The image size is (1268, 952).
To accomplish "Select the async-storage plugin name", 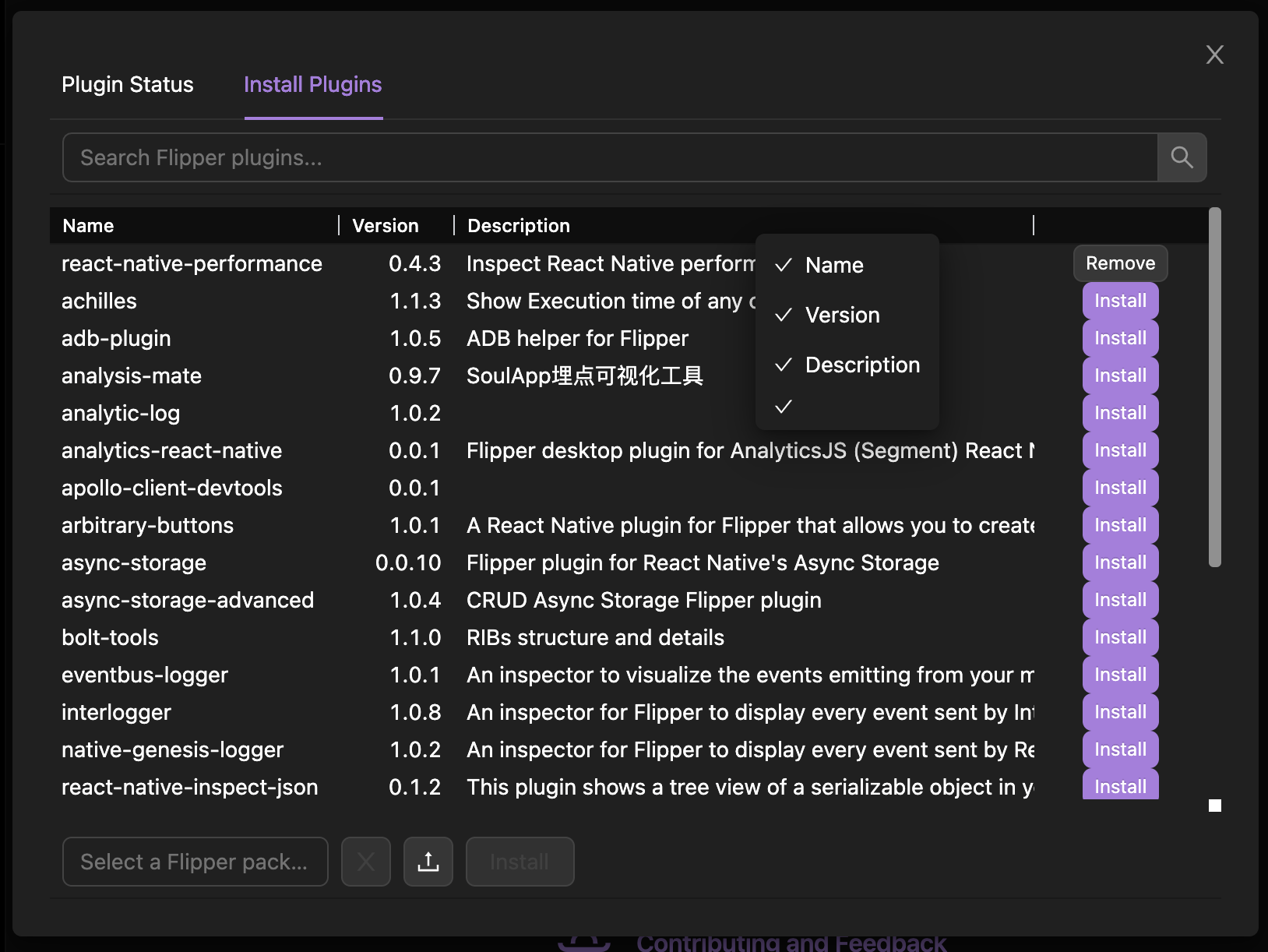I will tap(134, 562).
